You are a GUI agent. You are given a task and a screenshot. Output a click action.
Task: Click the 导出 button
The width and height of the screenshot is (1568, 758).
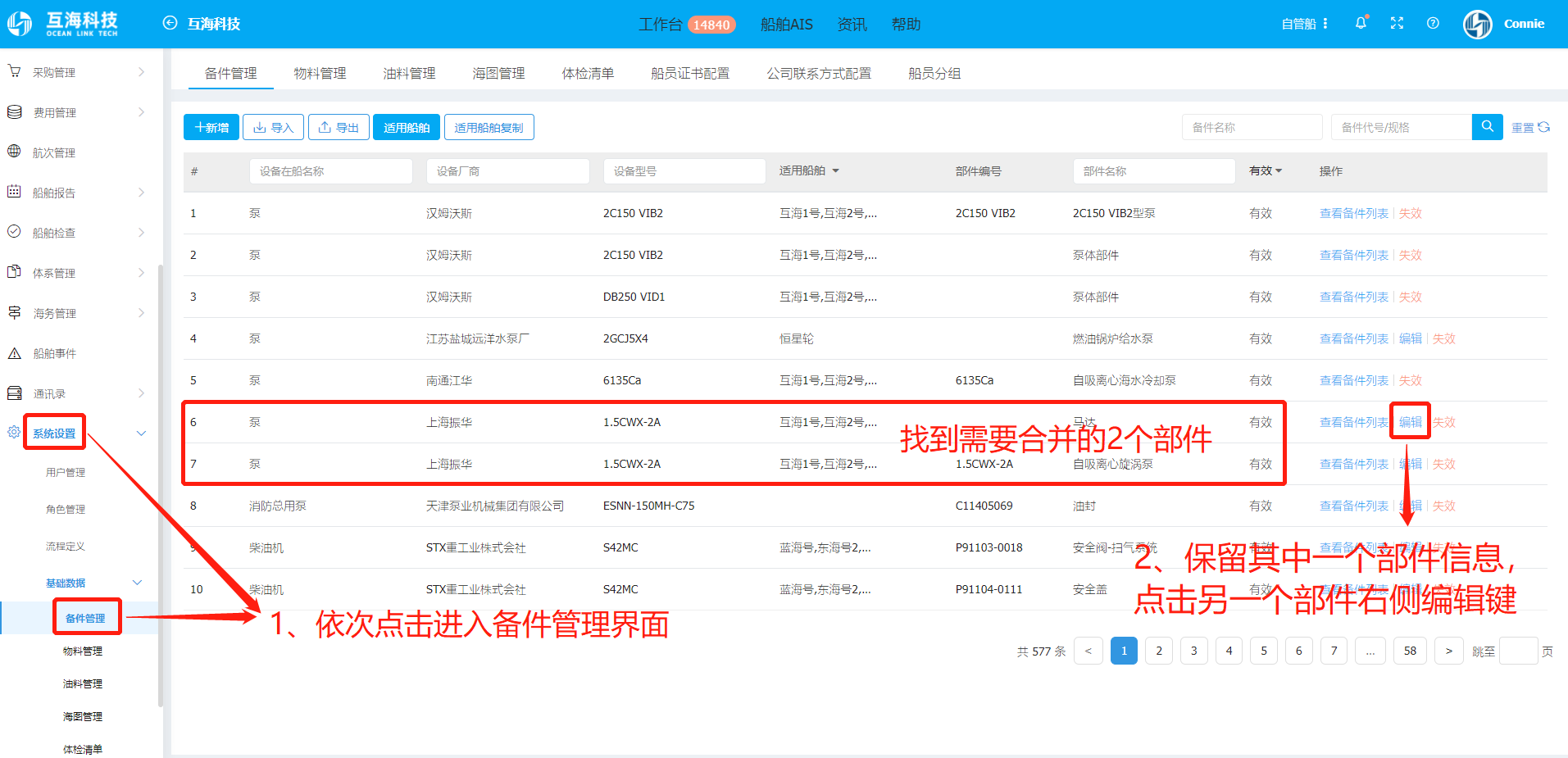pos(339,127)
